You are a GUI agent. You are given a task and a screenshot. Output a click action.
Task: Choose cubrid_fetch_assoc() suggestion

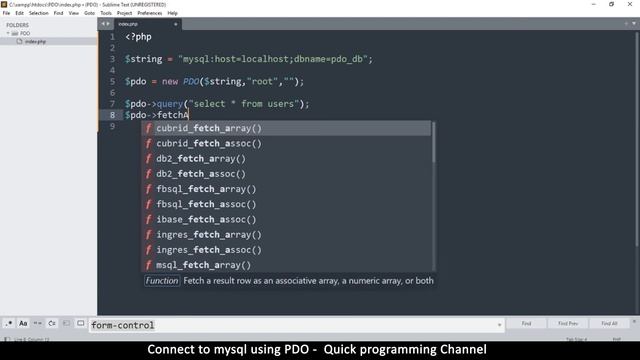[x=286, y=143]
